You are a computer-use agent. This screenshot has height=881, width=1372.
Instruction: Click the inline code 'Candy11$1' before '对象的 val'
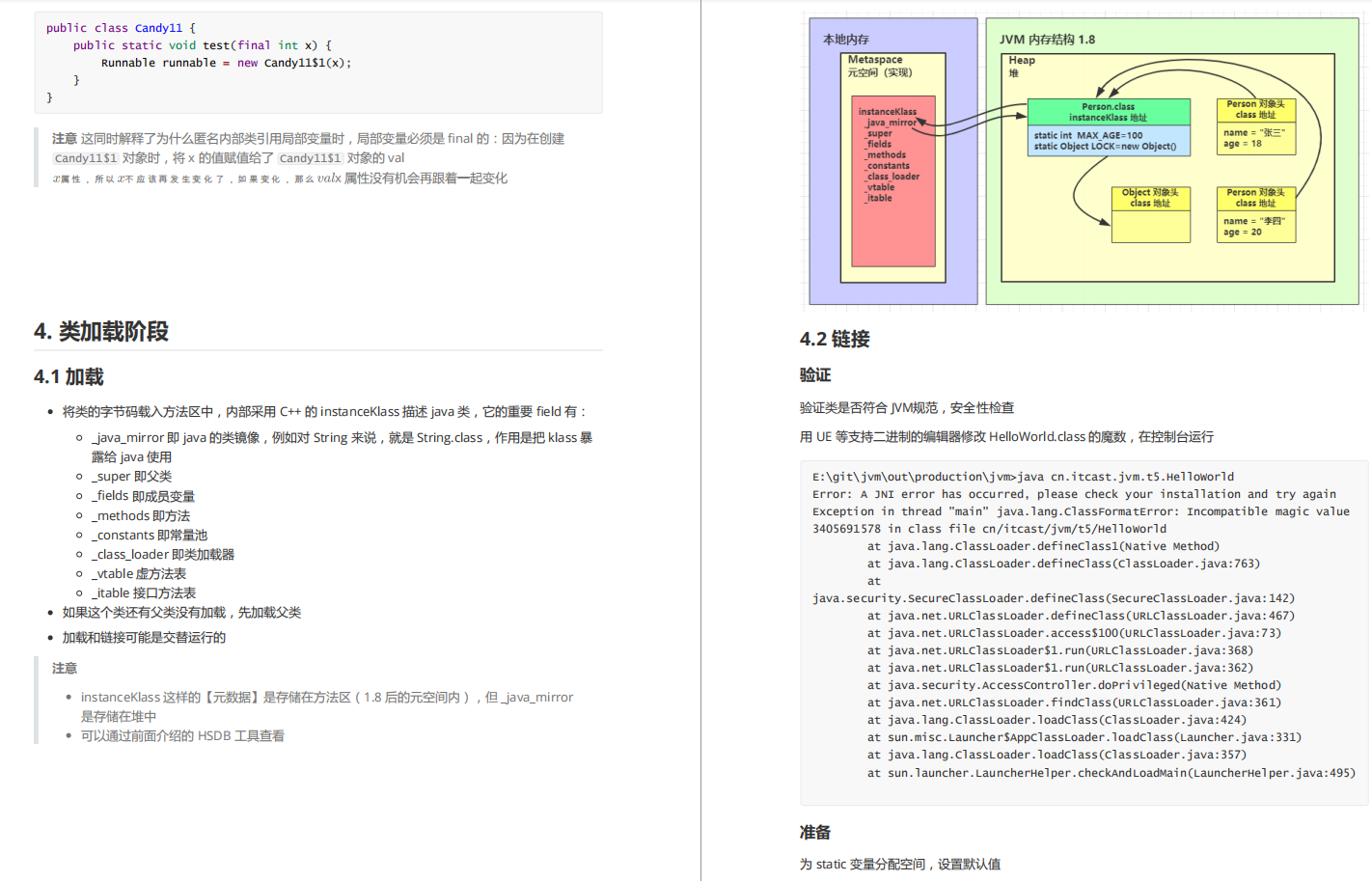point(311,158)
